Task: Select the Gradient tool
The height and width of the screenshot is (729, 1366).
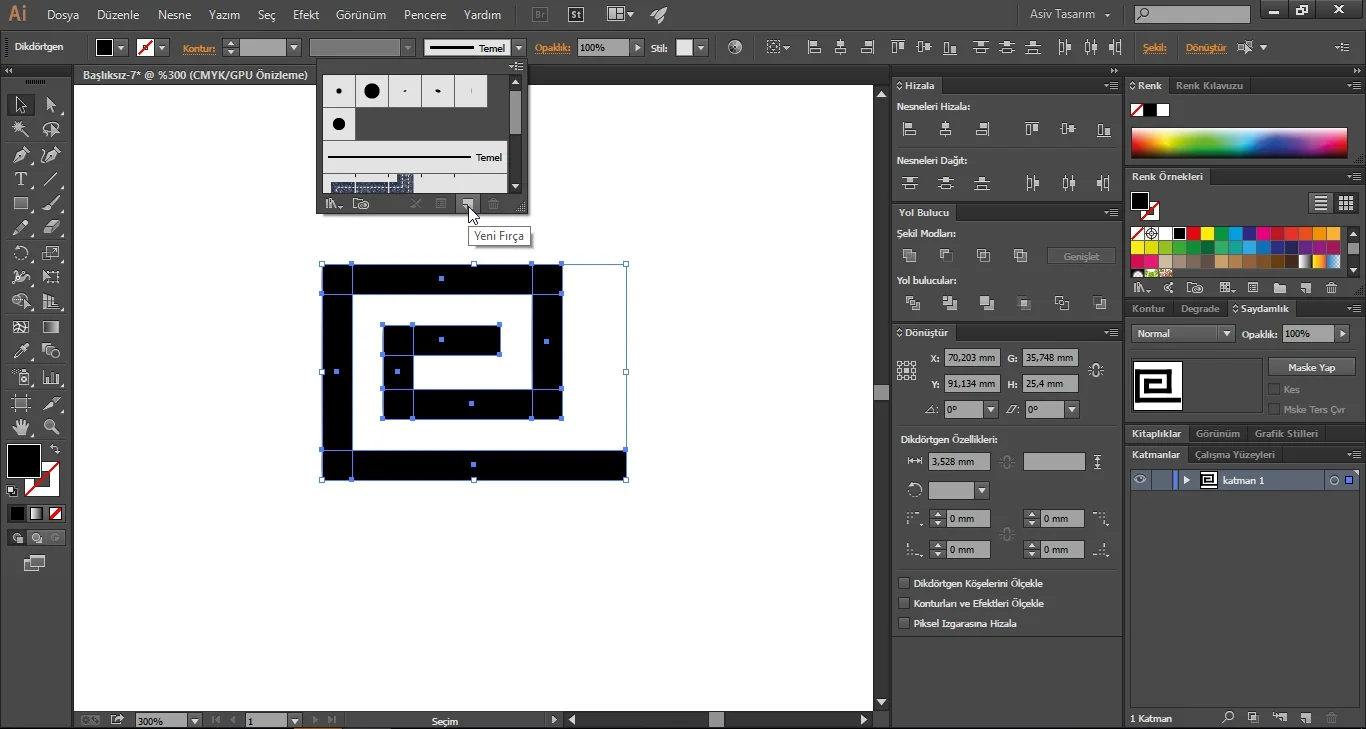Action: coord(51,328)
